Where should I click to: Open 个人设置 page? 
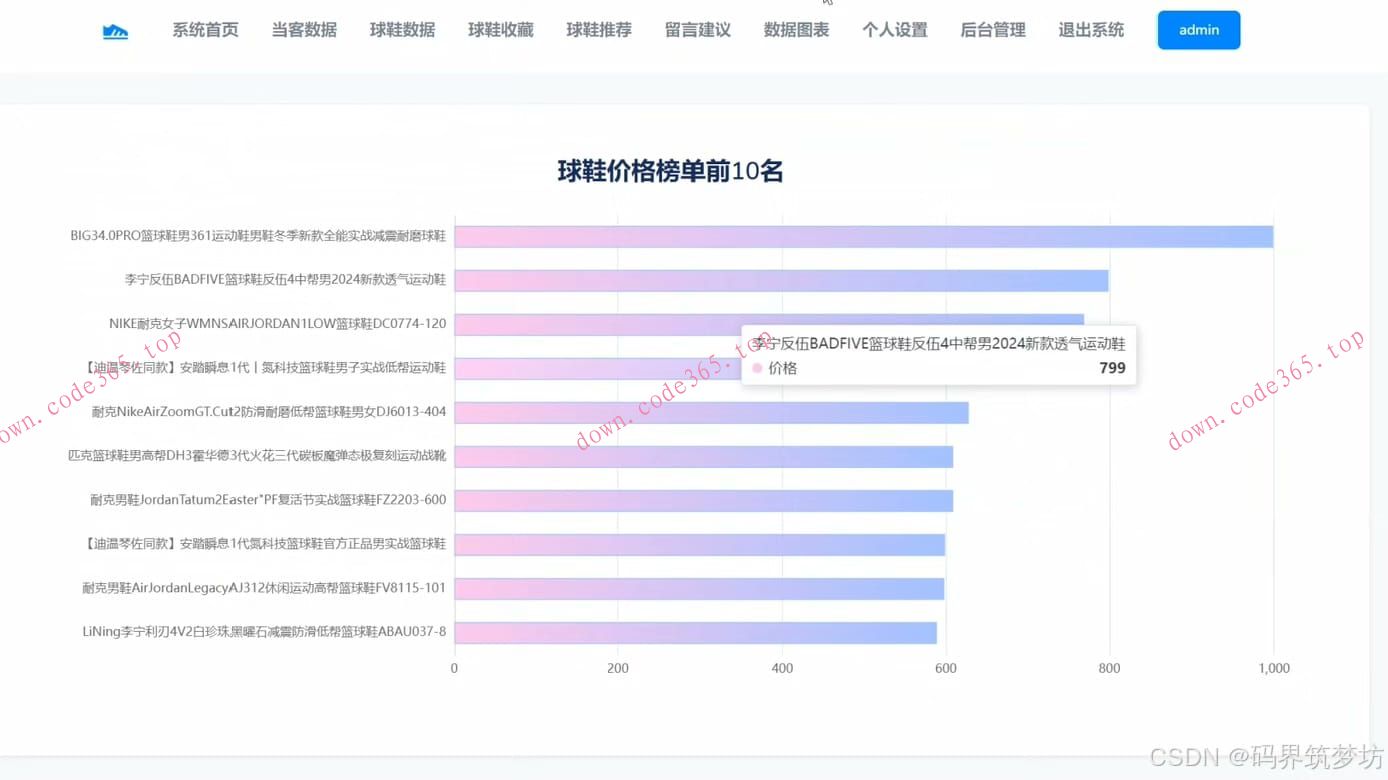(x=894, y=30)
